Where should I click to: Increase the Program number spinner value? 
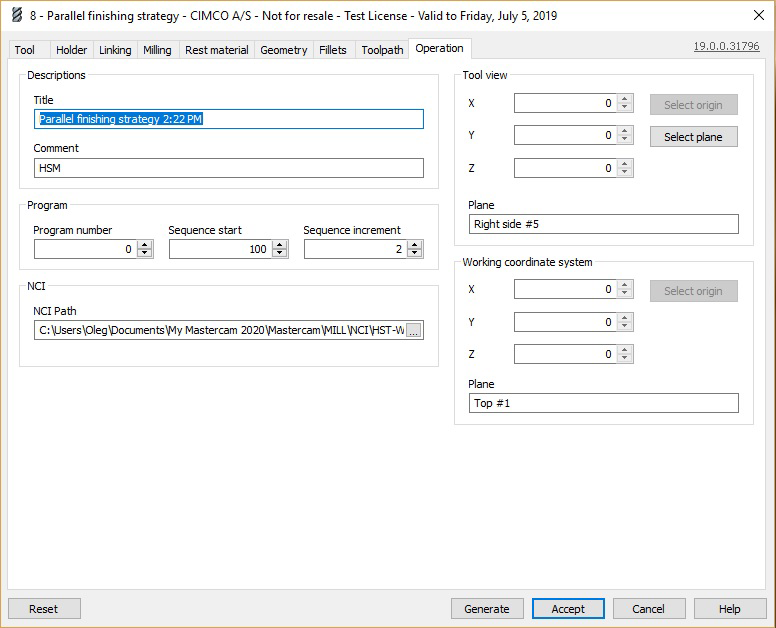coord(145,245)
